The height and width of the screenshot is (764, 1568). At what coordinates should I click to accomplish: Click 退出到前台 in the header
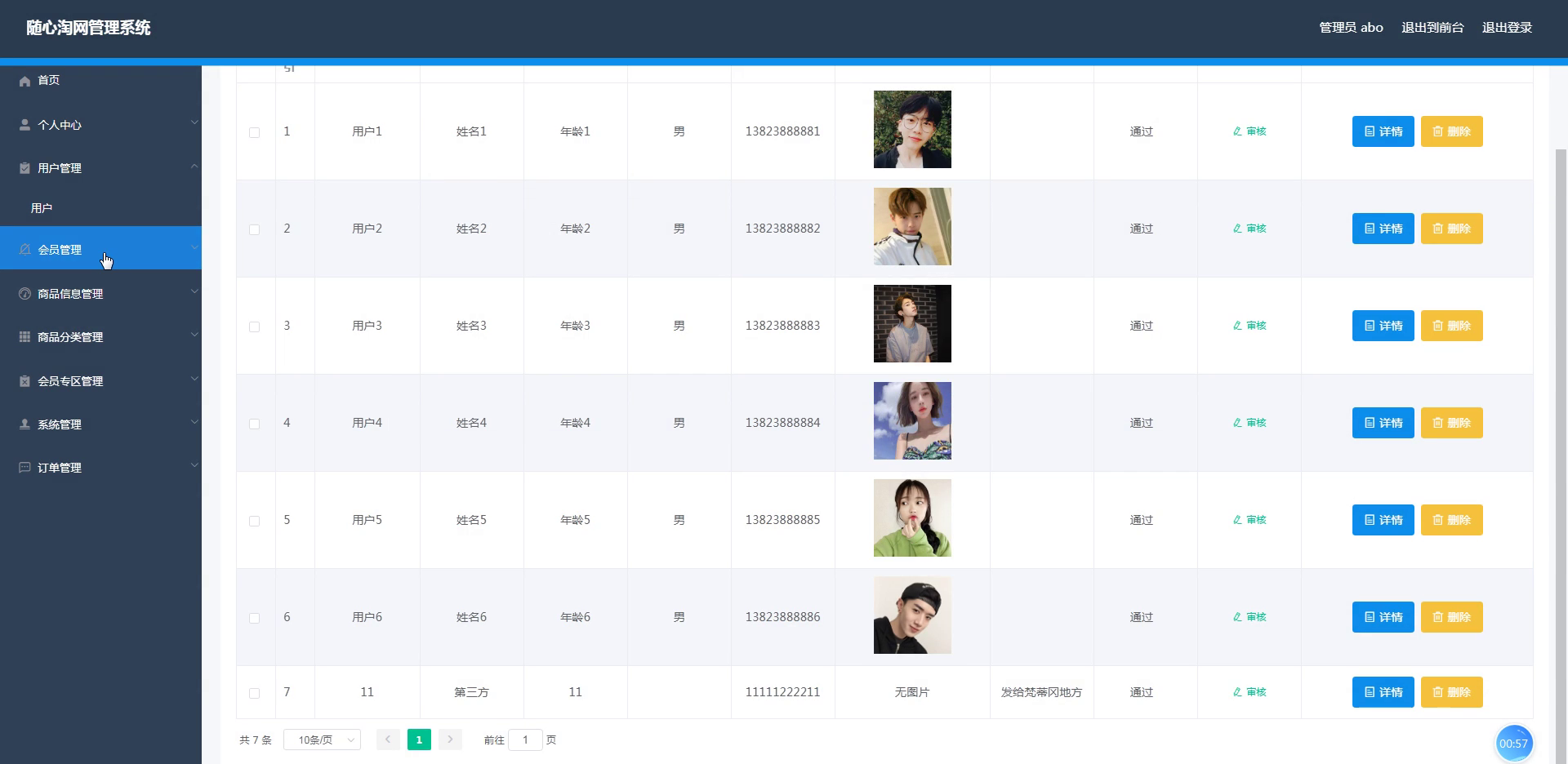[x=1432, y=28]
